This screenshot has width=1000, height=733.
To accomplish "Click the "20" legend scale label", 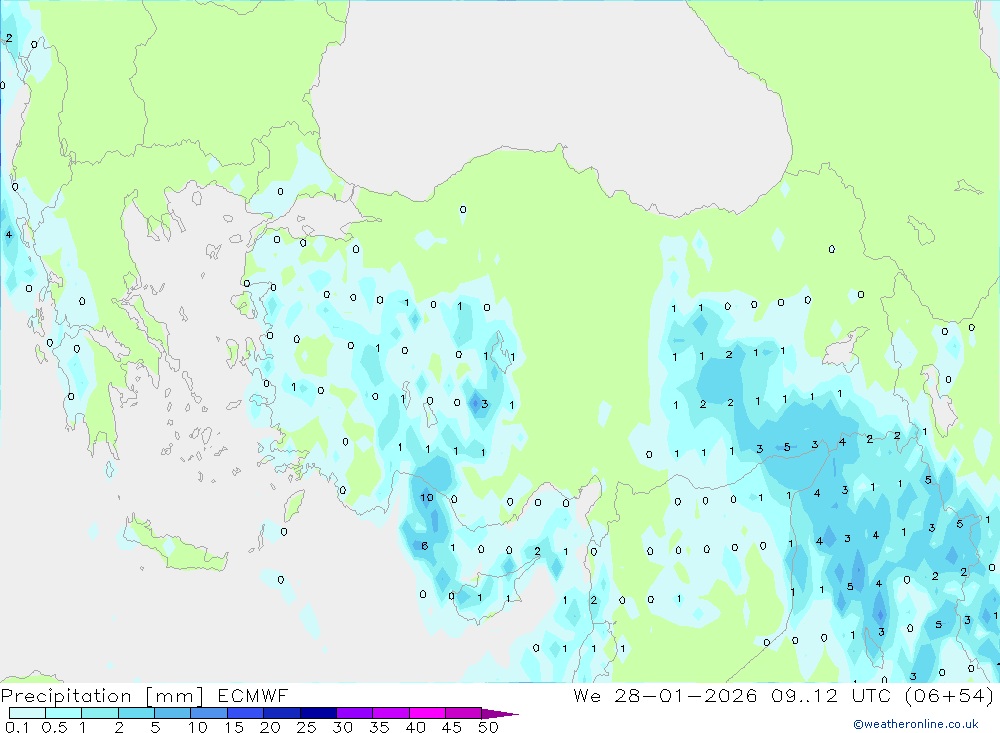I will [x=270, y=727].
